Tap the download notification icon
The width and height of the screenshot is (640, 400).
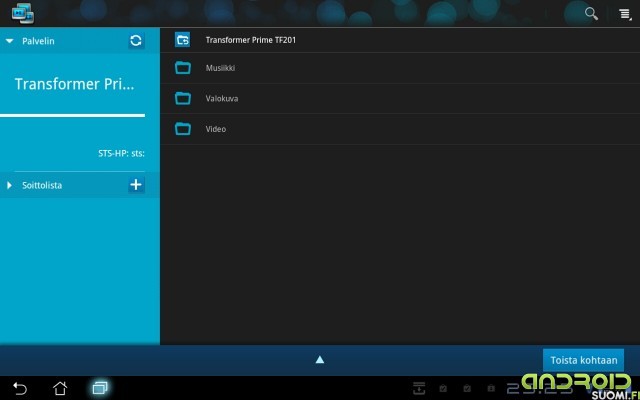point(419,388)
